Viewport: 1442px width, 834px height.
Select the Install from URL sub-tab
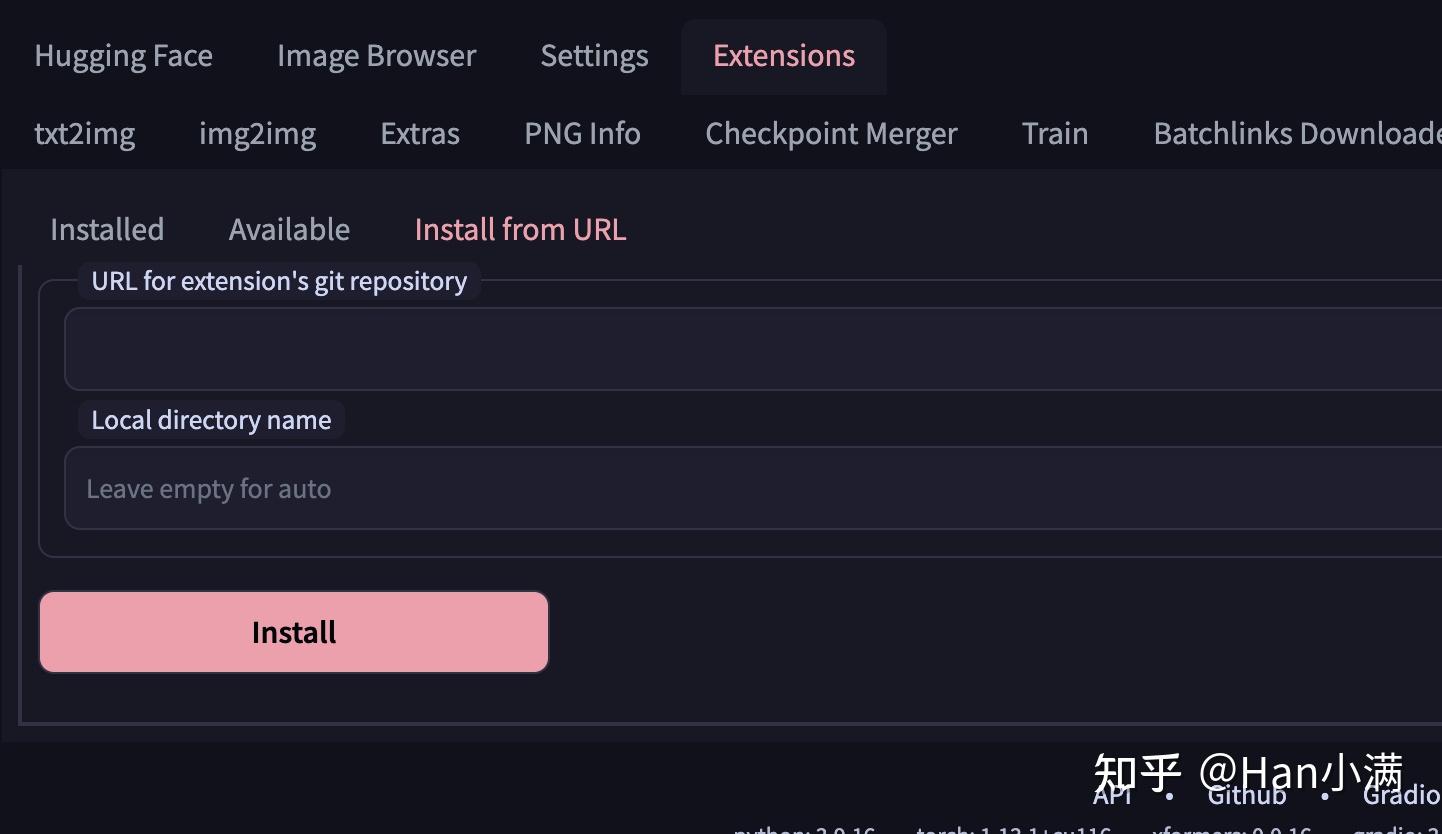click(x=520, y=230)
